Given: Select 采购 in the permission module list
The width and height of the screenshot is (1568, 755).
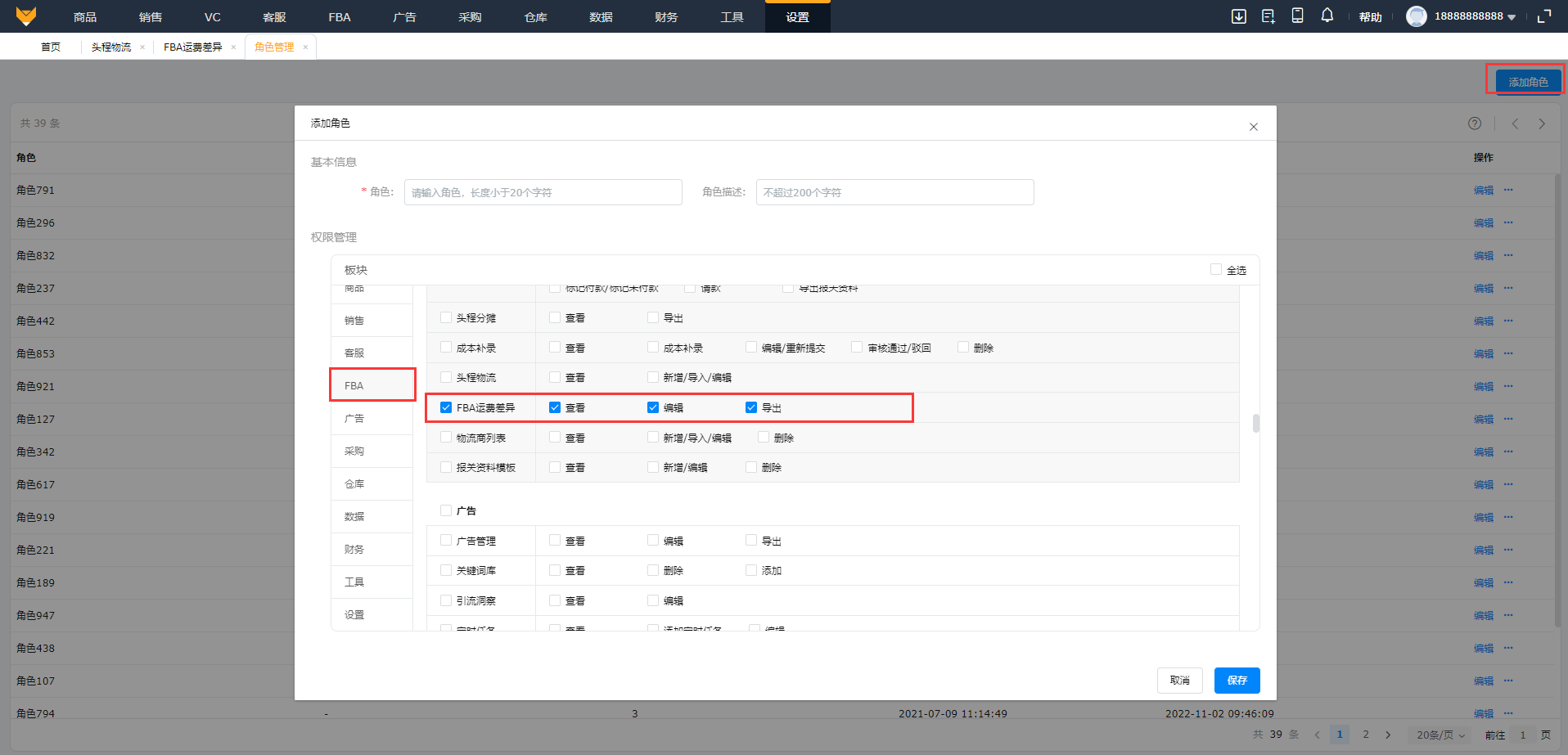Looking at the screenshot, I should click(x=354, y=452).
